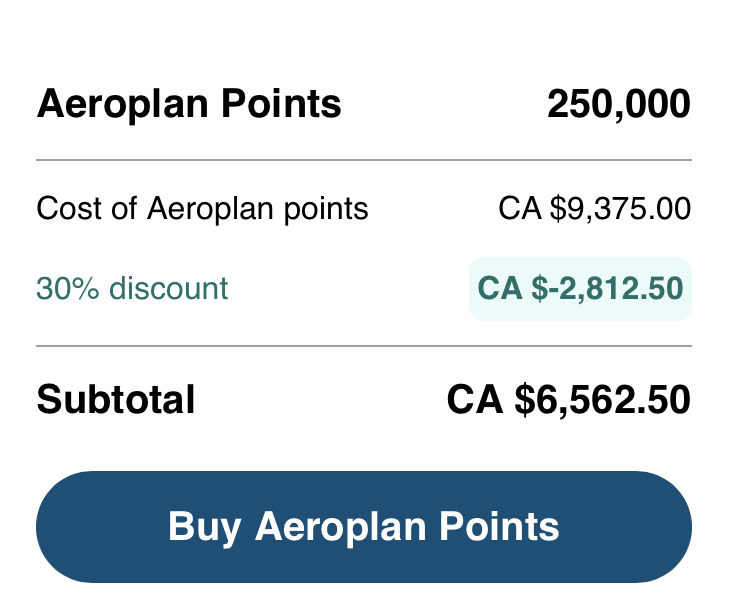756x606 pixels.
Task: Click the word "Buy" on the blue button
Action: (206, 527)
